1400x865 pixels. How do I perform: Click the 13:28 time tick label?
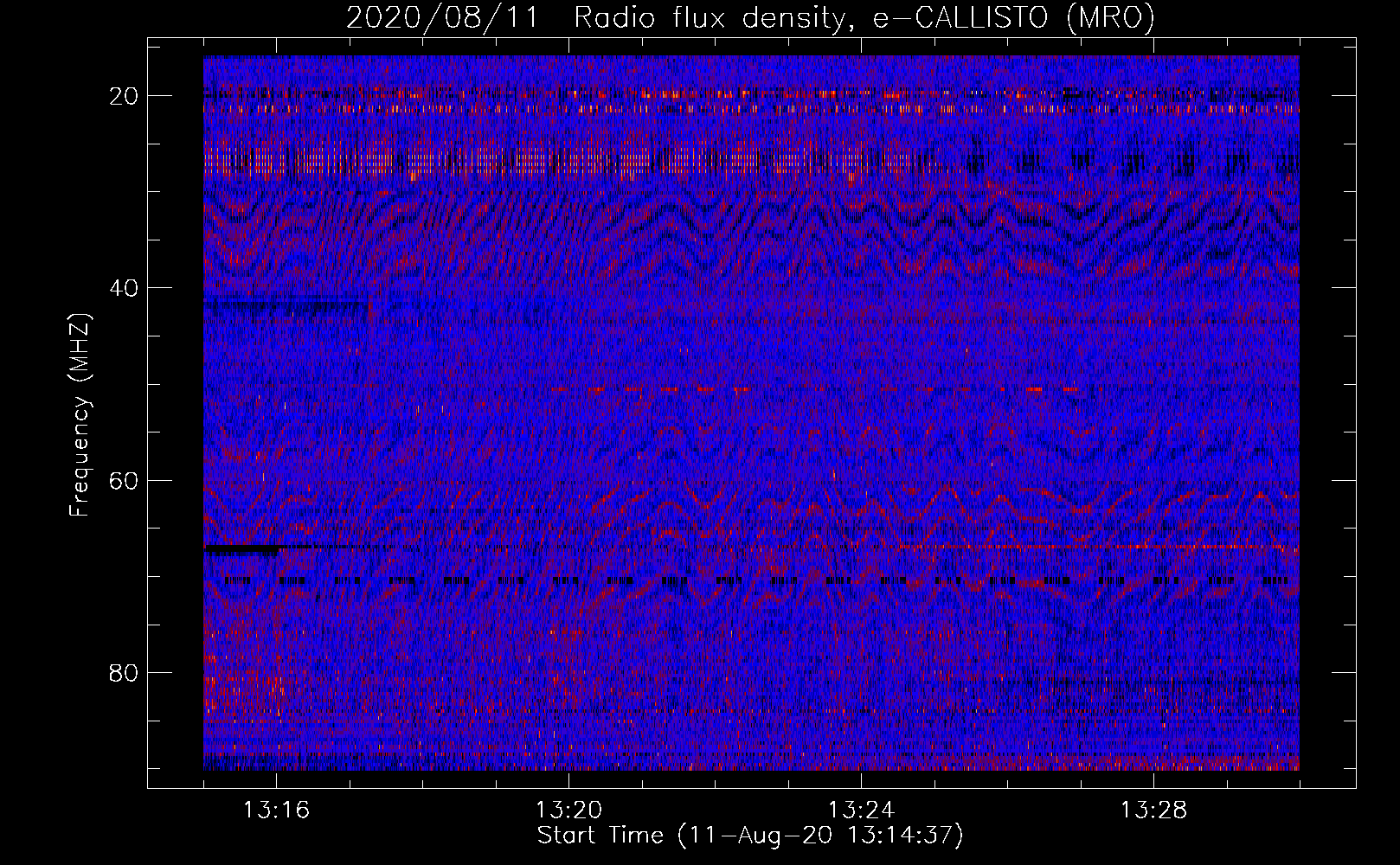(1153, 811)
